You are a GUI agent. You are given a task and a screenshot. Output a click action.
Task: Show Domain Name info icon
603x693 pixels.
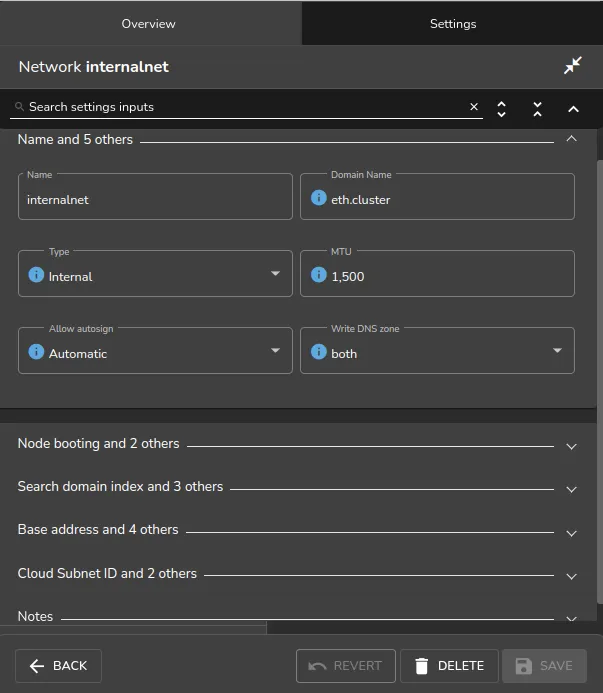point(318,198)
